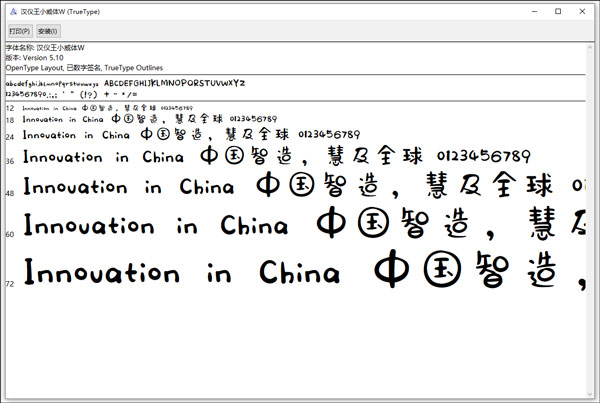Maximize the font viewer window
This screenshot has width=600, height=403.
pyautogui.click(x=558, y=11)
